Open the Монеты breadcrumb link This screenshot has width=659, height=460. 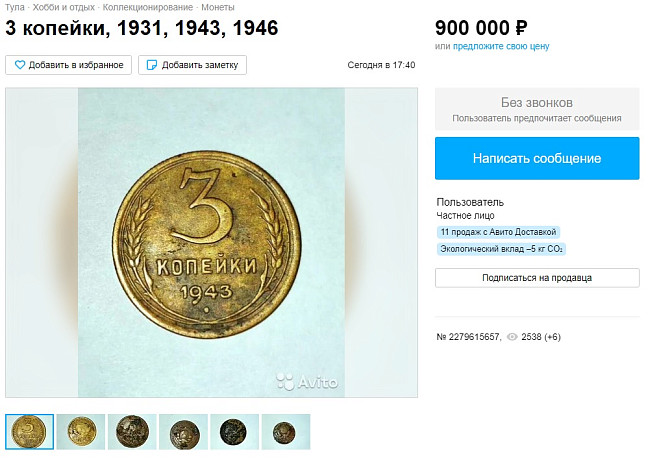pyautogui.click(x=218, y=7)
